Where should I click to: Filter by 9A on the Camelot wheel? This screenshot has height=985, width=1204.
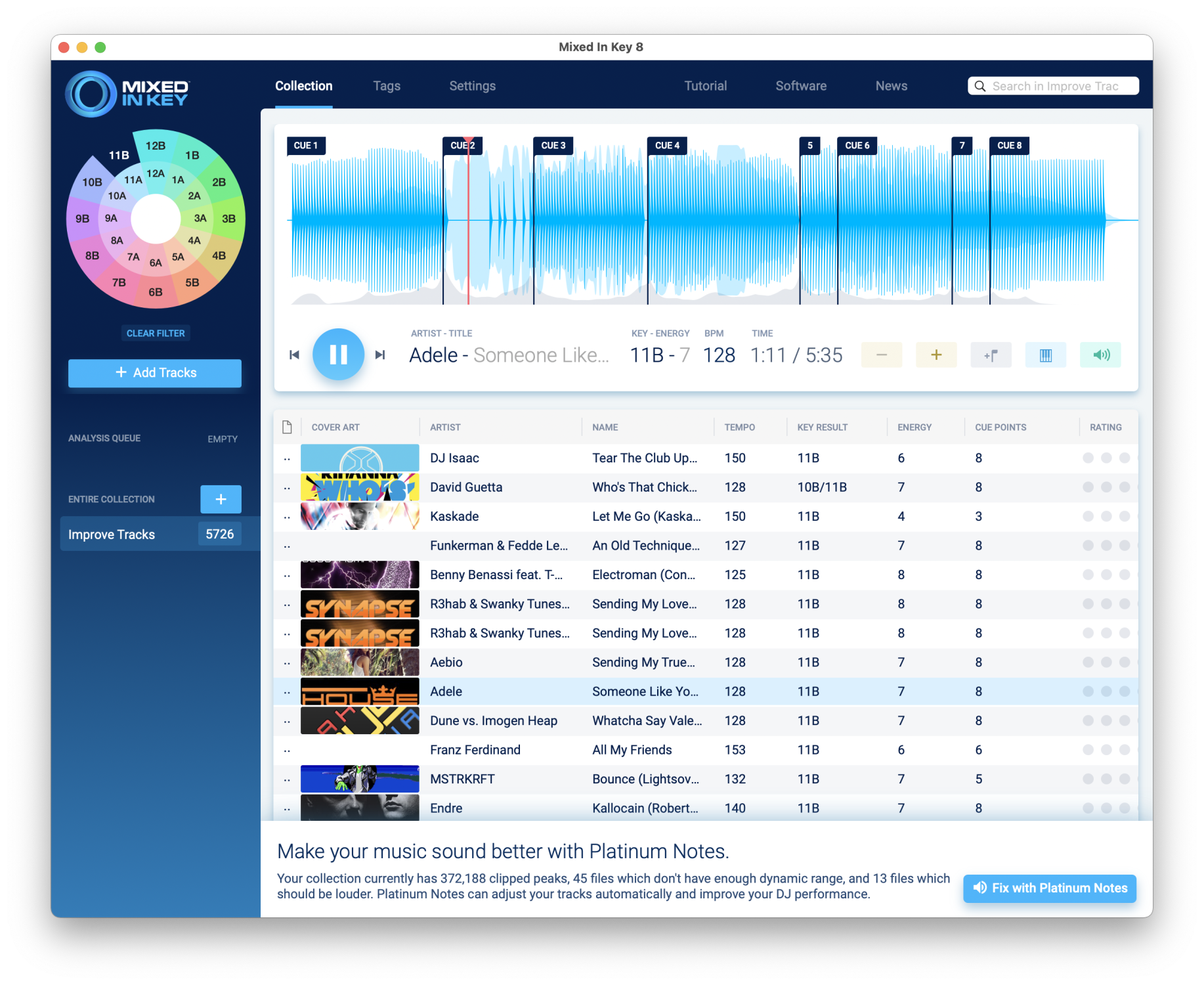[x=111, y=218]
